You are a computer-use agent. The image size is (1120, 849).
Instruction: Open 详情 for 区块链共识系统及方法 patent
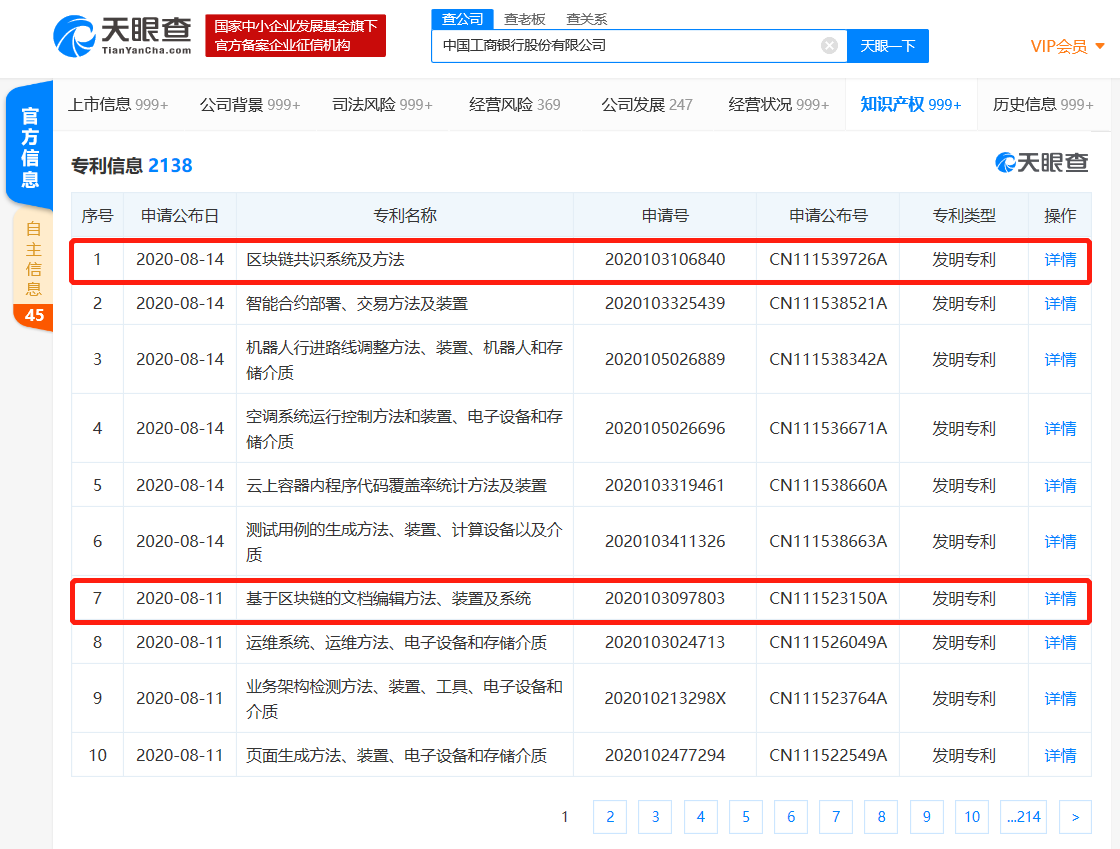coord(1059,259)
